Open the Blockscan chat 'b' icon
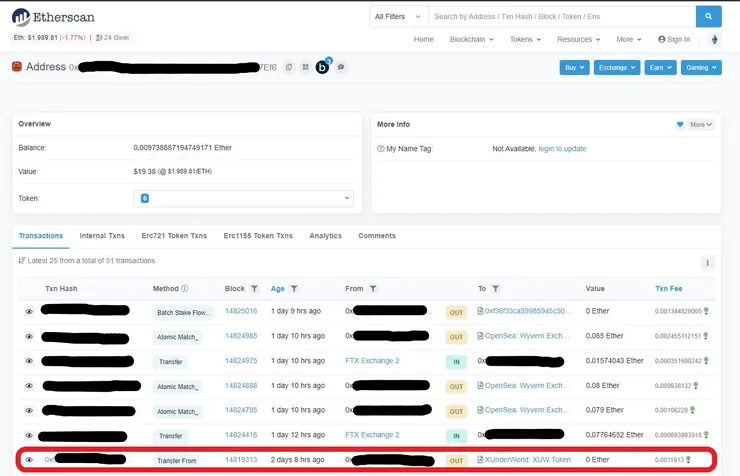 322,67
